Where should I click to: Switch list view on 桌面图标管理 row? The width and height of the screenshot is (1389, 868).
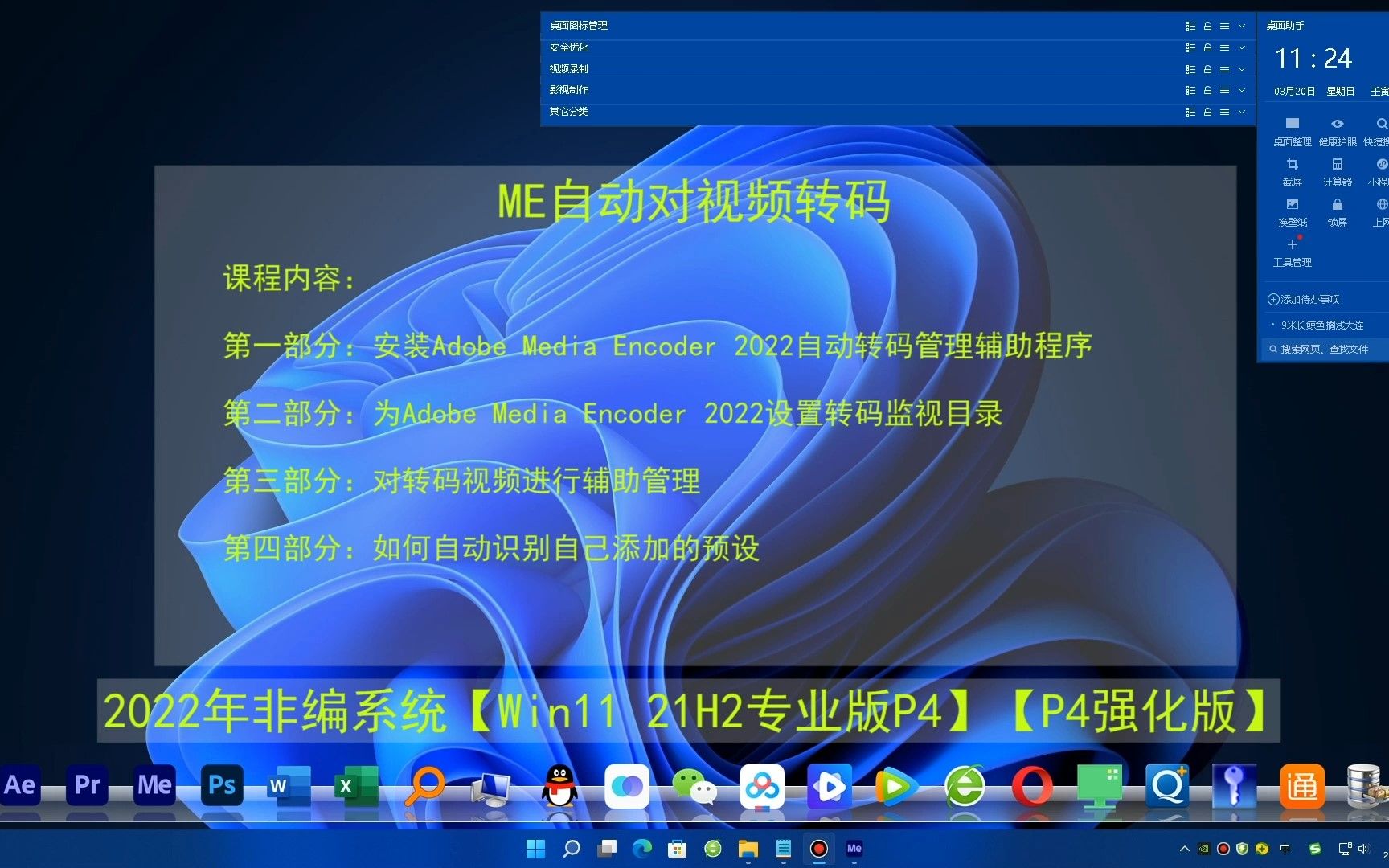[x=1190, y=26]
